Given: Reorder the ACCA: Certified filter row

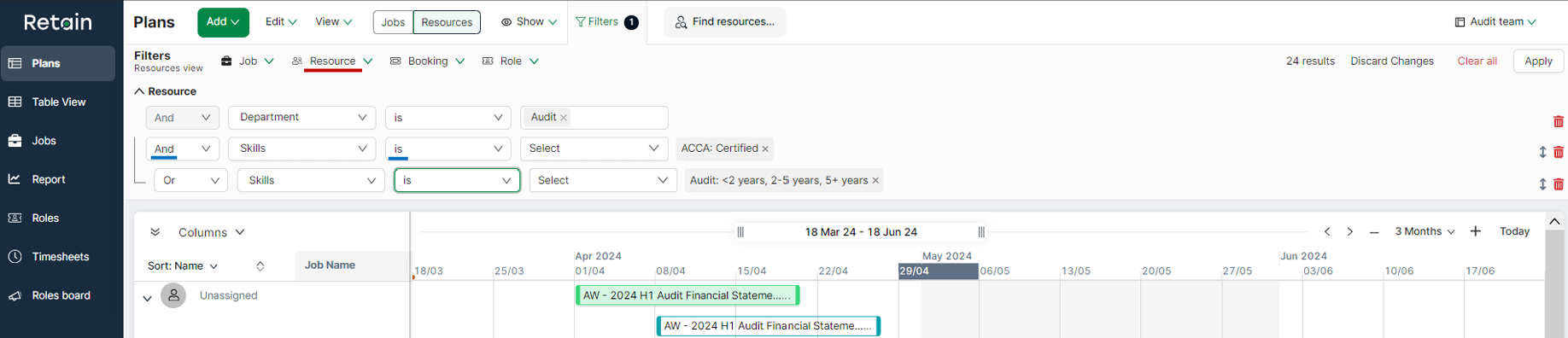Looking at the screenshot, I should click(x=1542, y=152).
